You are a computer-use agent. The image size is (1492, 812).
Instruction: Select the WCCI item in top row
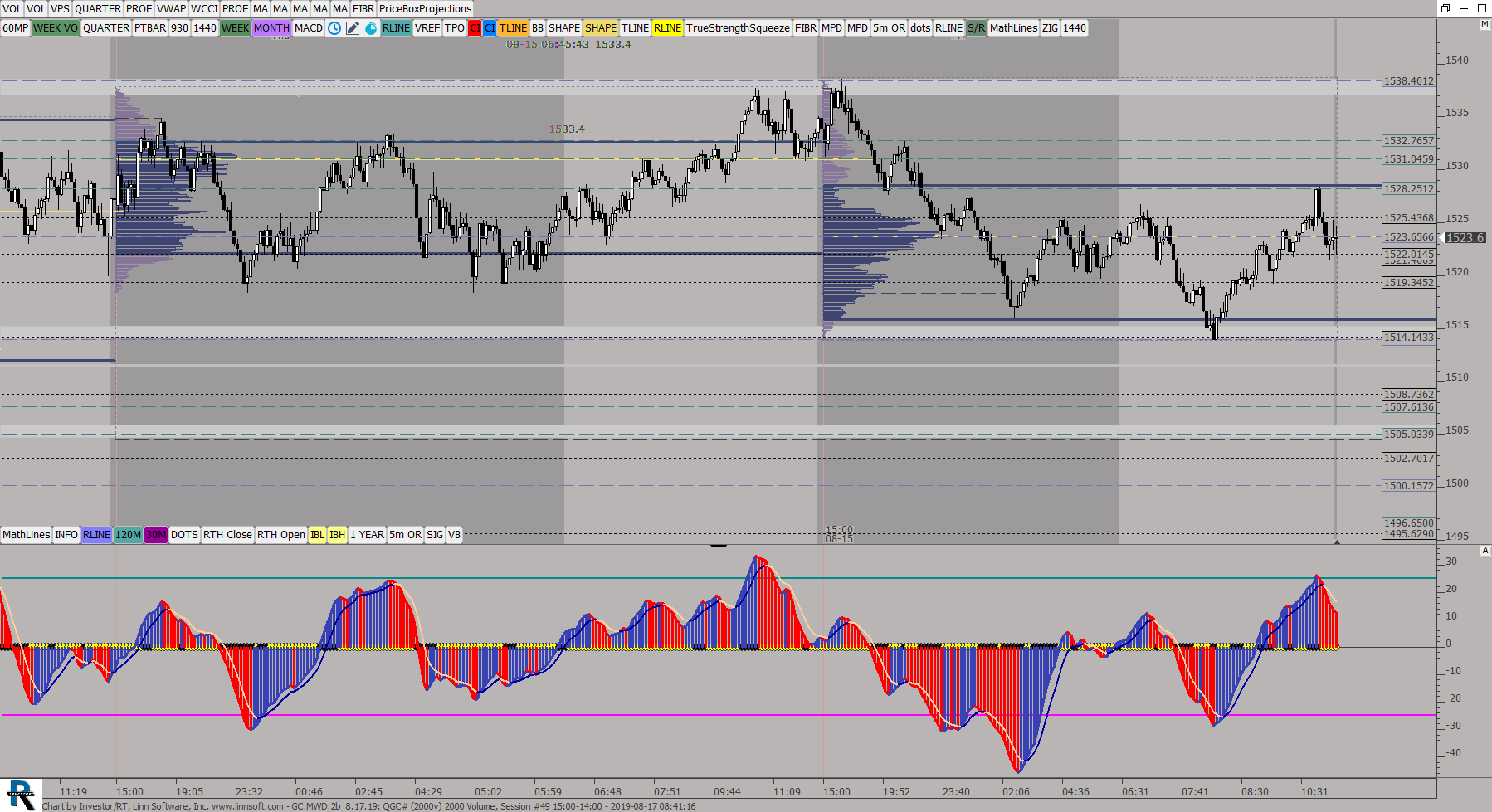(x=204, y=9)
